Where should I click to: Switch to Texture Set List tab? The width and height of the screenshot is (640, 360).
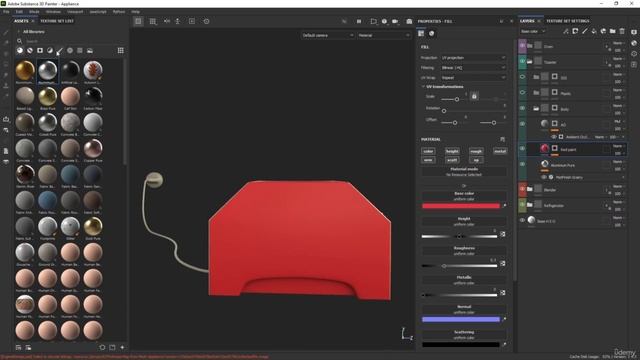coord(57,21)
